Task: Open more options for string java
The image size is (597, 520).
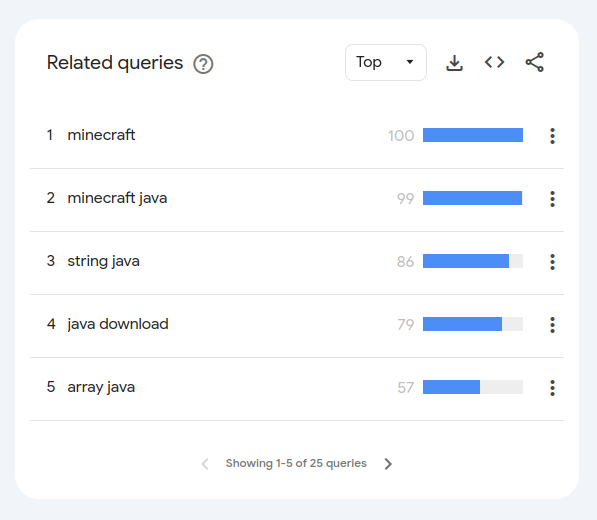Action: (x=552, y=262)
